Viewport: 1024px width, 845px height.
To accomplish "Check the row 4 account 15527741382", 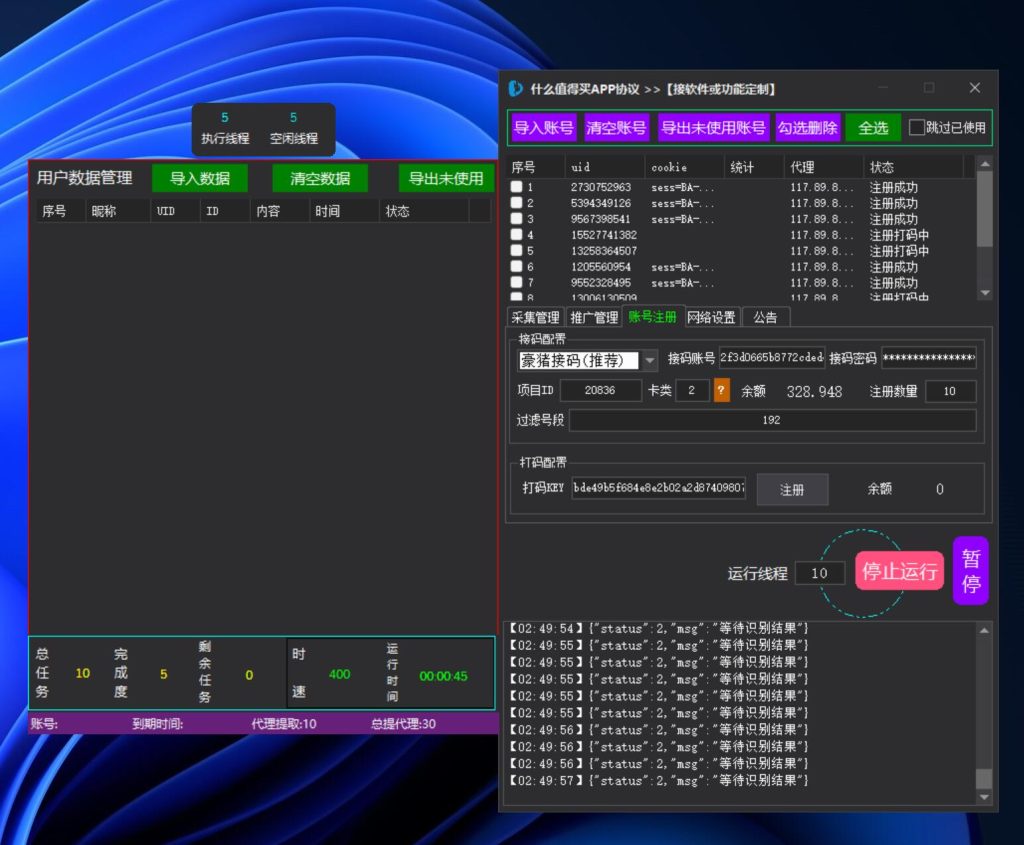I will [516, 235].
